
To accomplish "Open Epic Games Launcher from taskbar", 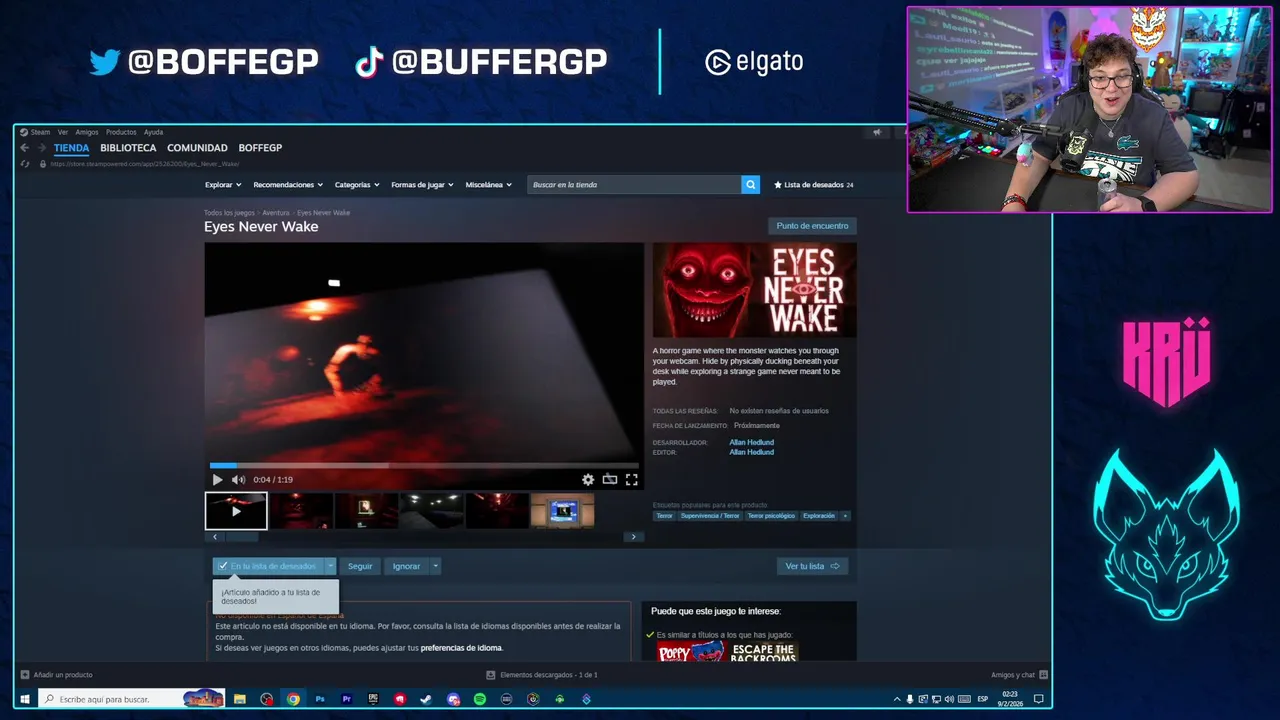I will click(x=373, y=699).
